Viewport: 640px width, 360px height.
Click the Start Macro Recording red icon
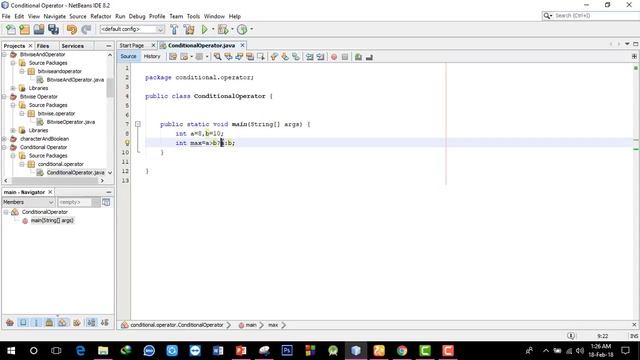(334, 57)
